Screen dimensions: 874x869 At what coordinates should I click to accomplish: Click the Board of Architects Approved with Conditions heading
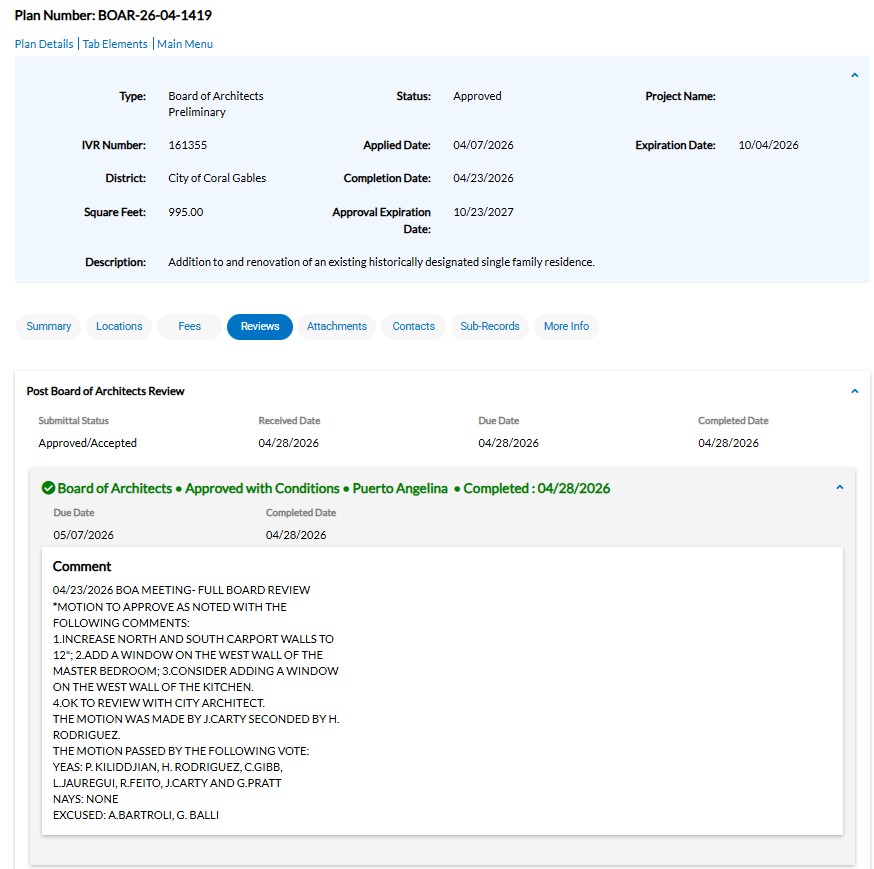coord(333,488)
